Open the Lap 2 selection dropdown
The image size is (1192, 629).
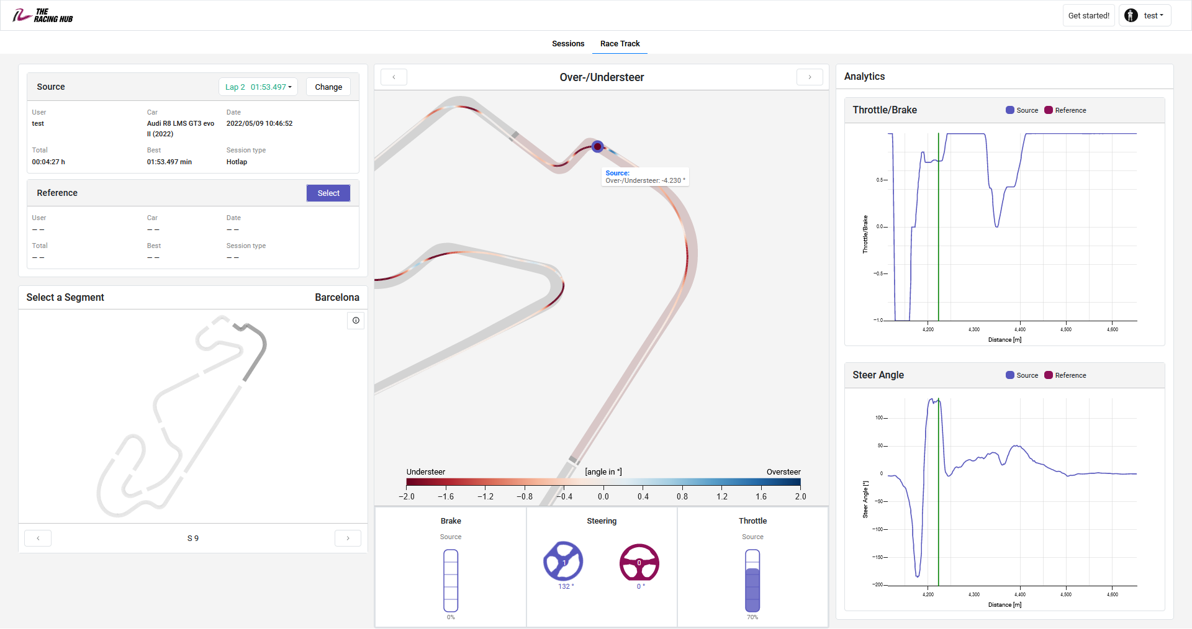258,87
